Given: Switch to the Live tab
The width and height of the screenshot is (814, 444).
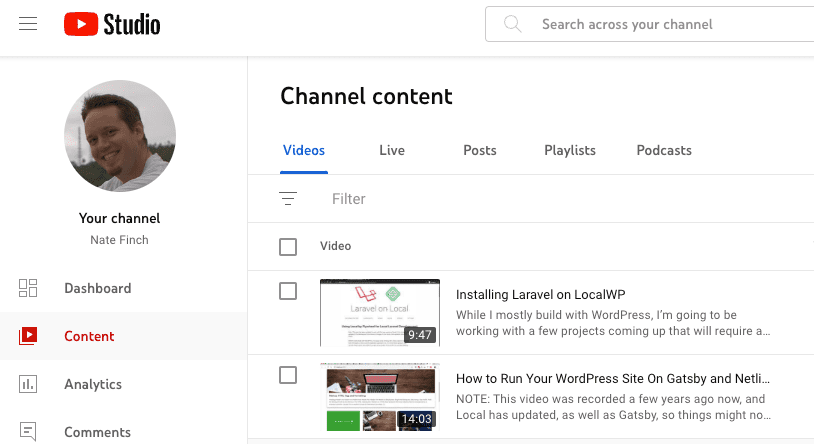Looking at the screenshot, I should click(392, 151).
